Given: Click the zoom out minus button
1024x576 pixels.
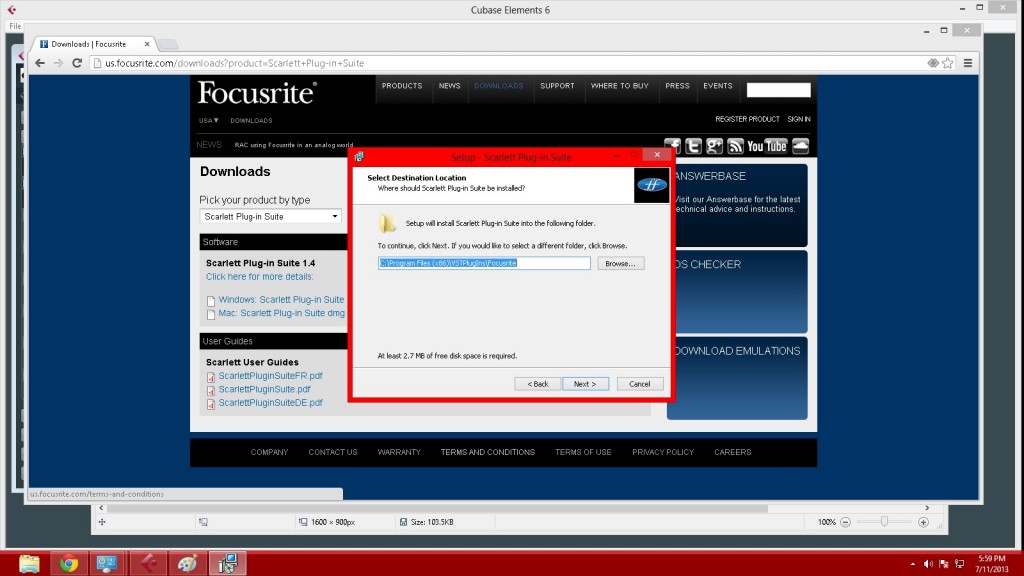Looking at the screenshot, I should (845, 522).
